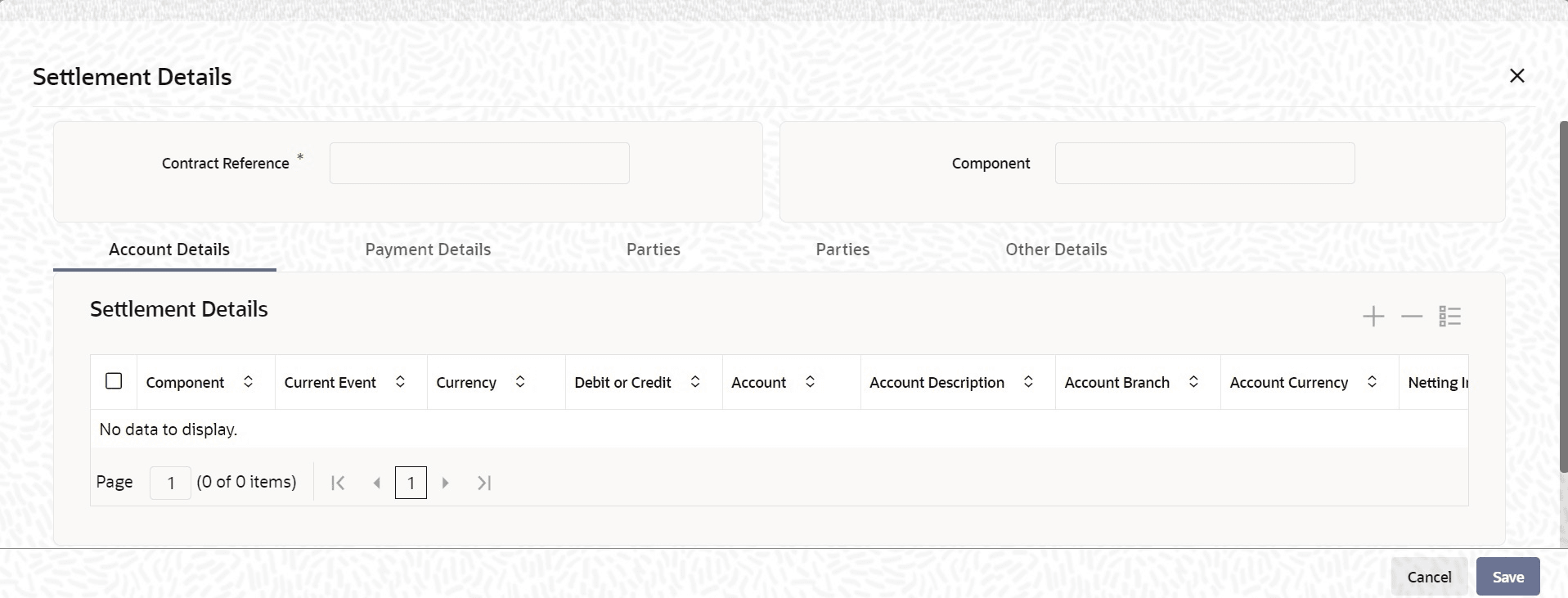Image resolution: width=1568 pixels, height=598 pixels.
Task: Go to previous page arrow
Action: coord(376,483)
